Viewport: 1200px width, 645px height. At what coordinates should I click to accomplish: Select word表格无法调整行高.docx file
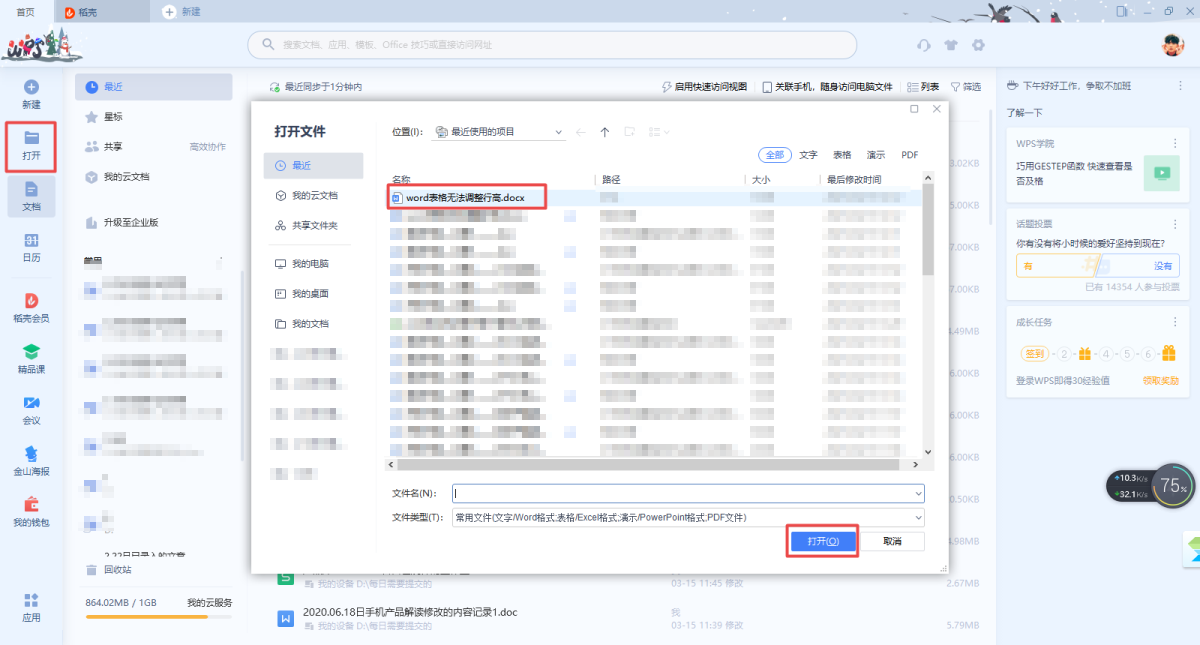[x=464, y=198]
